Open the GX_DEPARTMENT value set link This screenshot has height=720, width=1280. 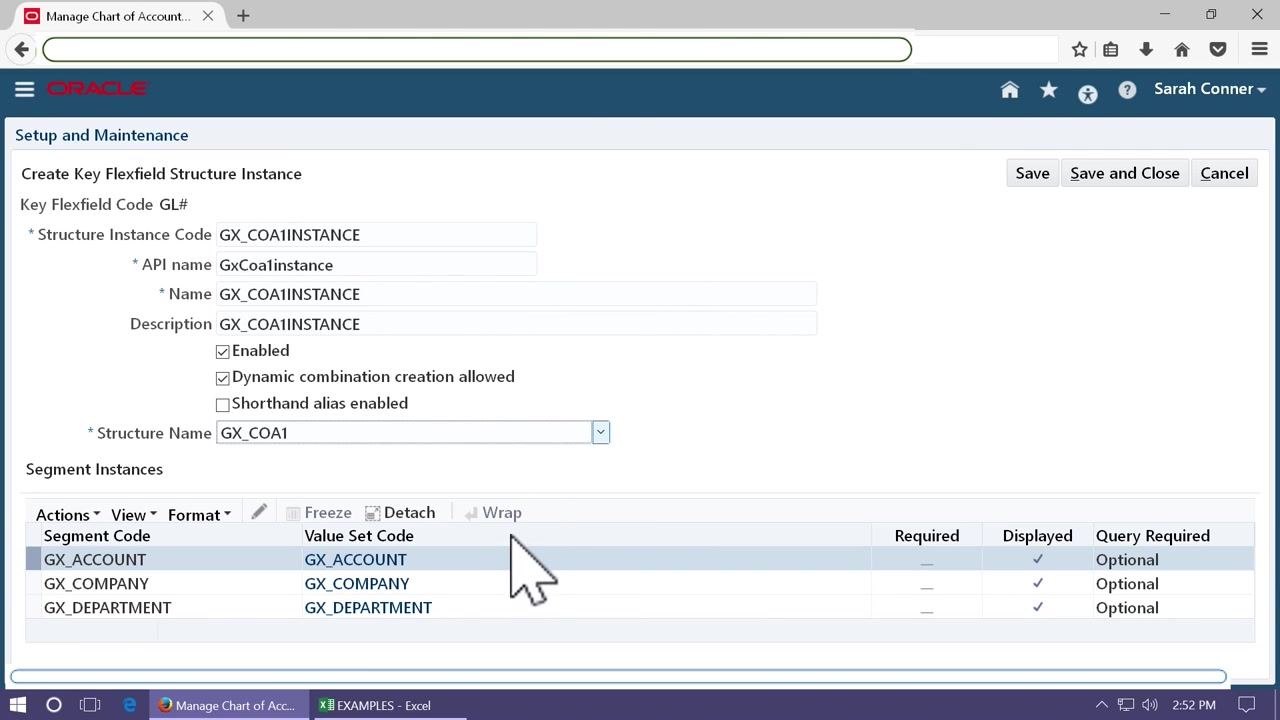pos(368,608)
